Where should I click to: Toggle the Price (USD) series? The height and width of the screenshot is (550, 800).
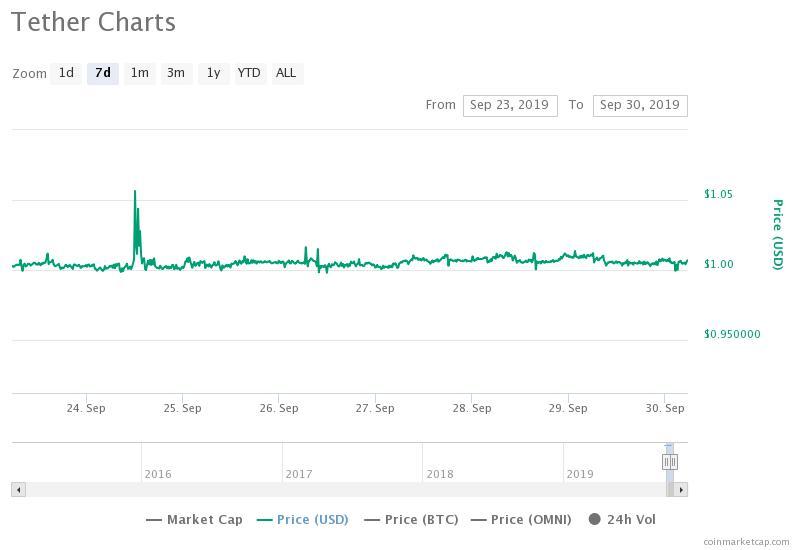pos(303,520)
